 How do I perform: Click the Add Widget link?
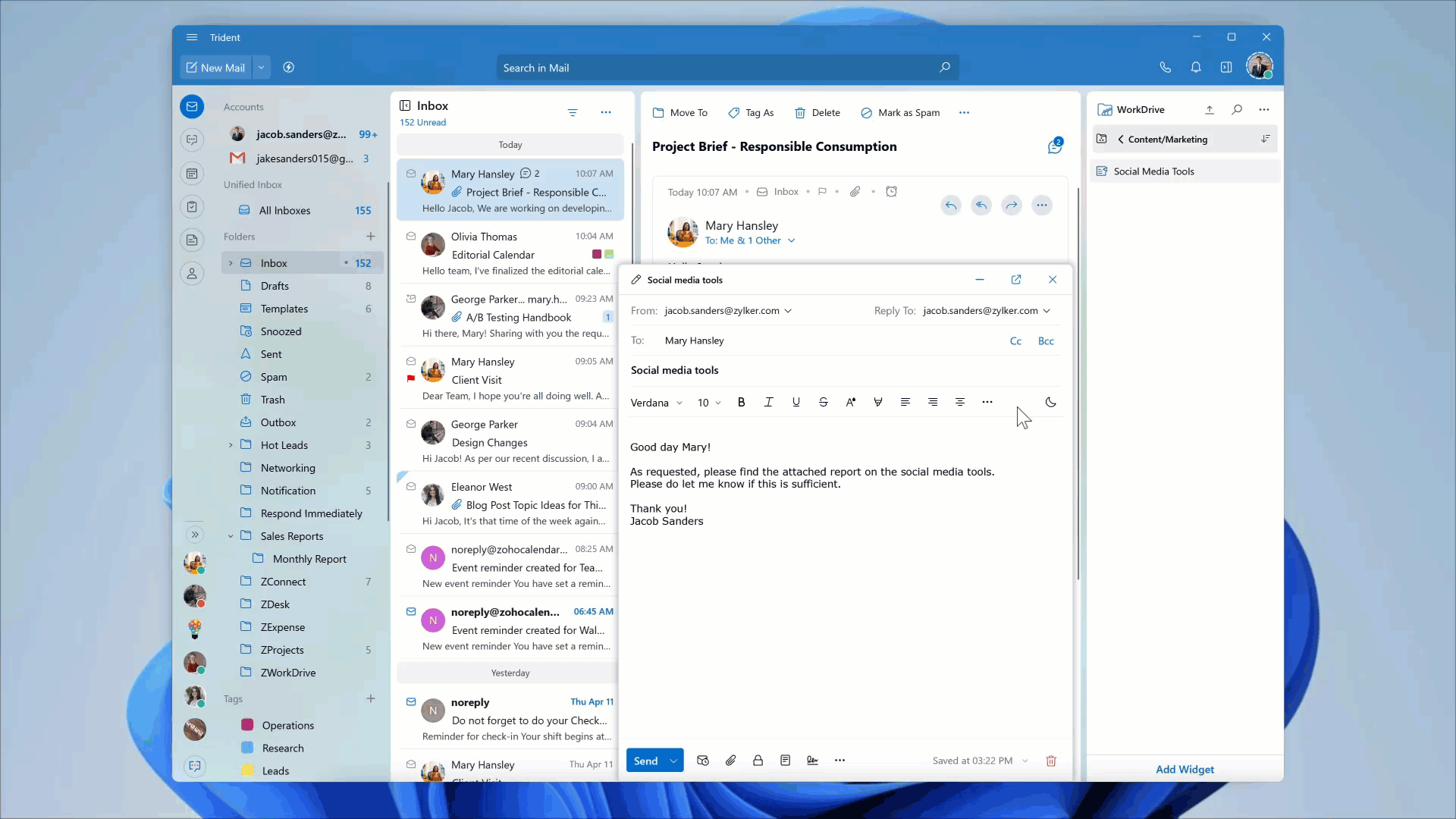[x=1185, y=769]
